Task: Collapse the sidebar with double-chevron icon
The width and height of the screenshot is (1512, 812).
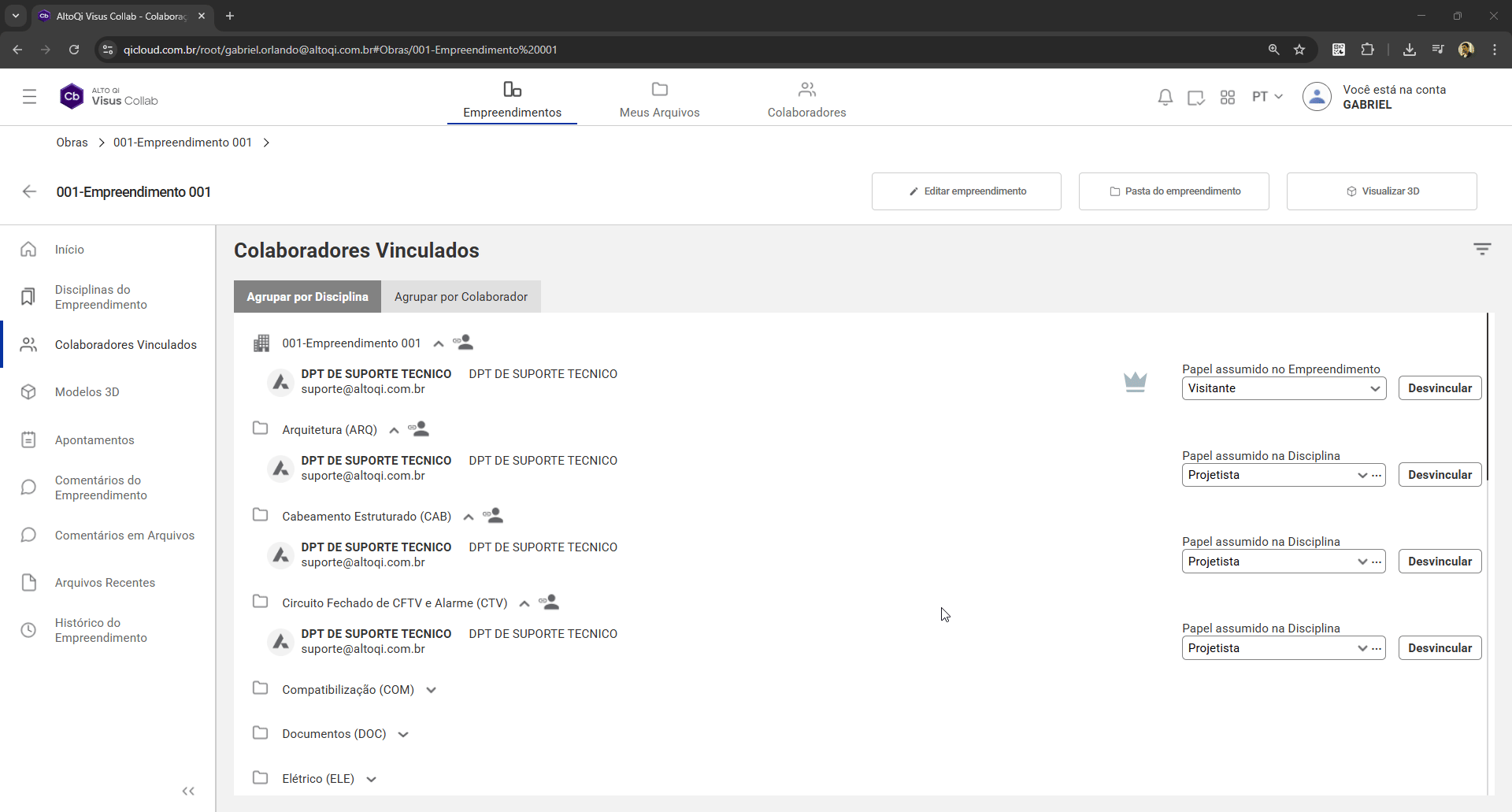Action: [188, 791]
